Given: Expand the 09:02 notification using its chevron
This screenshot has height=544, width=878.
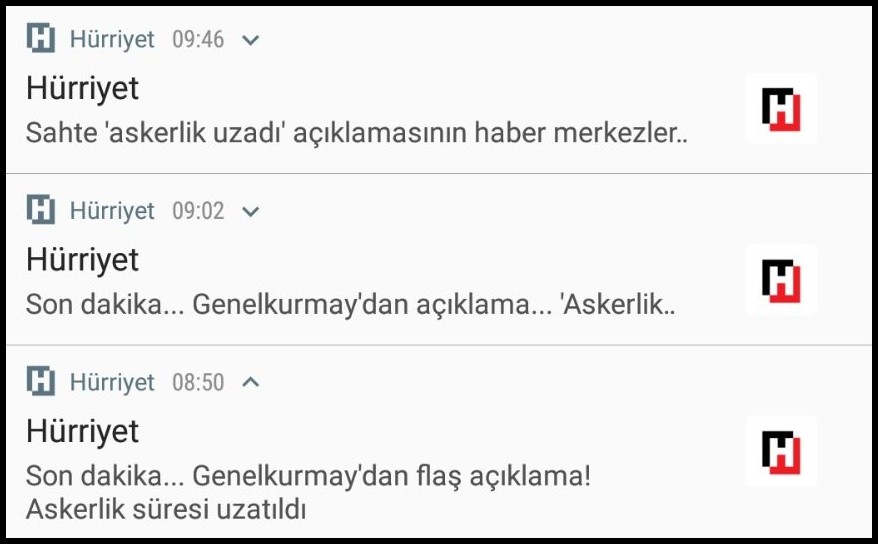Looking at the screenshot, I should point(251,211).
